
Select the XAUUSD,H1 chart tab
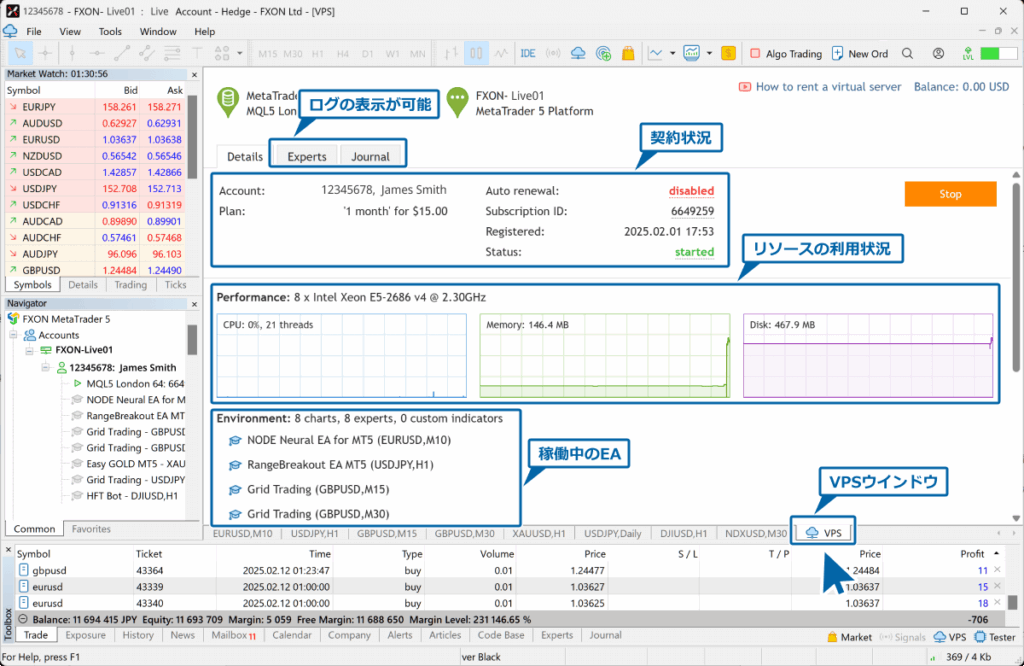(x=538, y=533)
